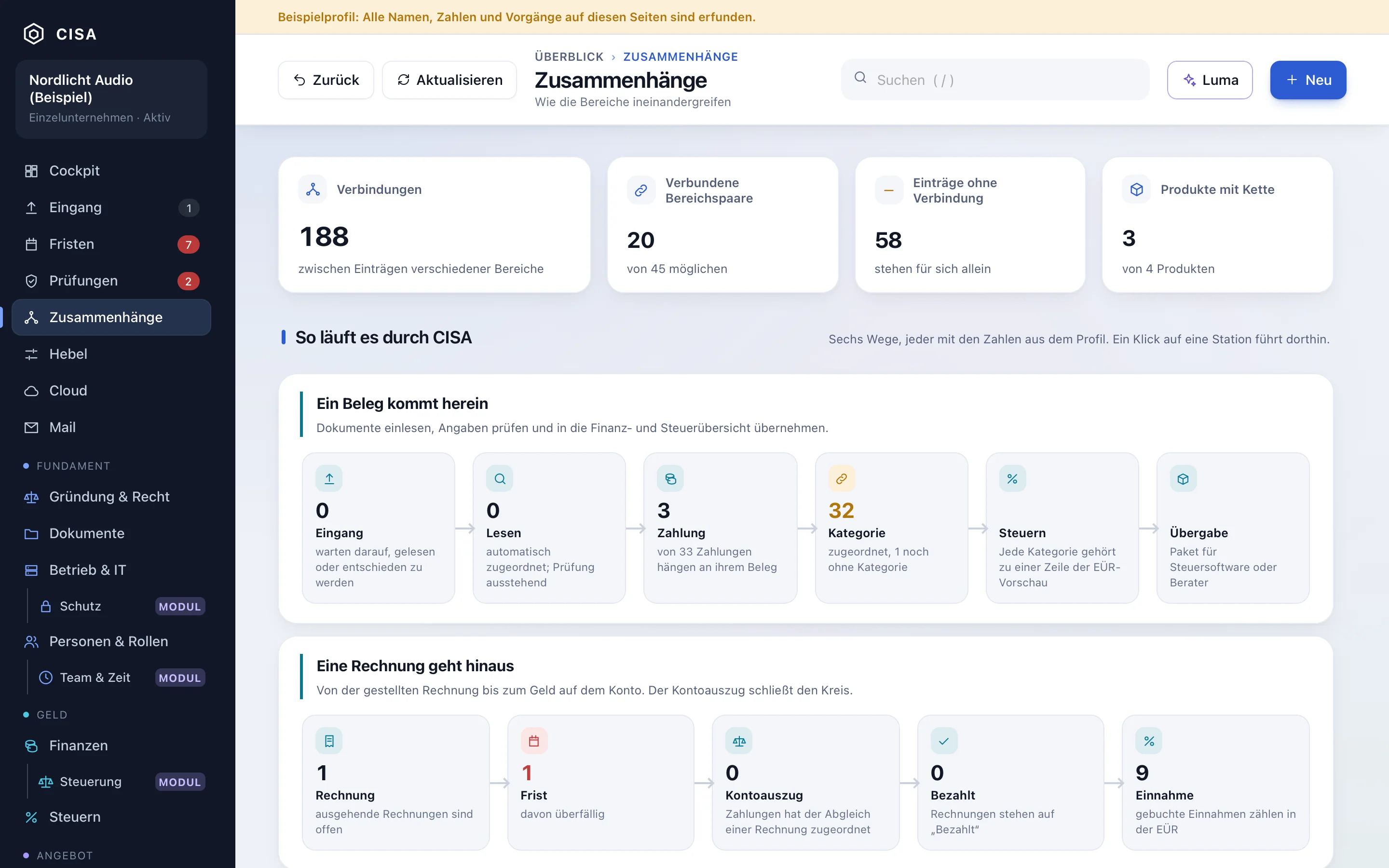Open Eingang in the sidebar
Viewport: 1389px width, 868px height.
click(x=111, y=207)
